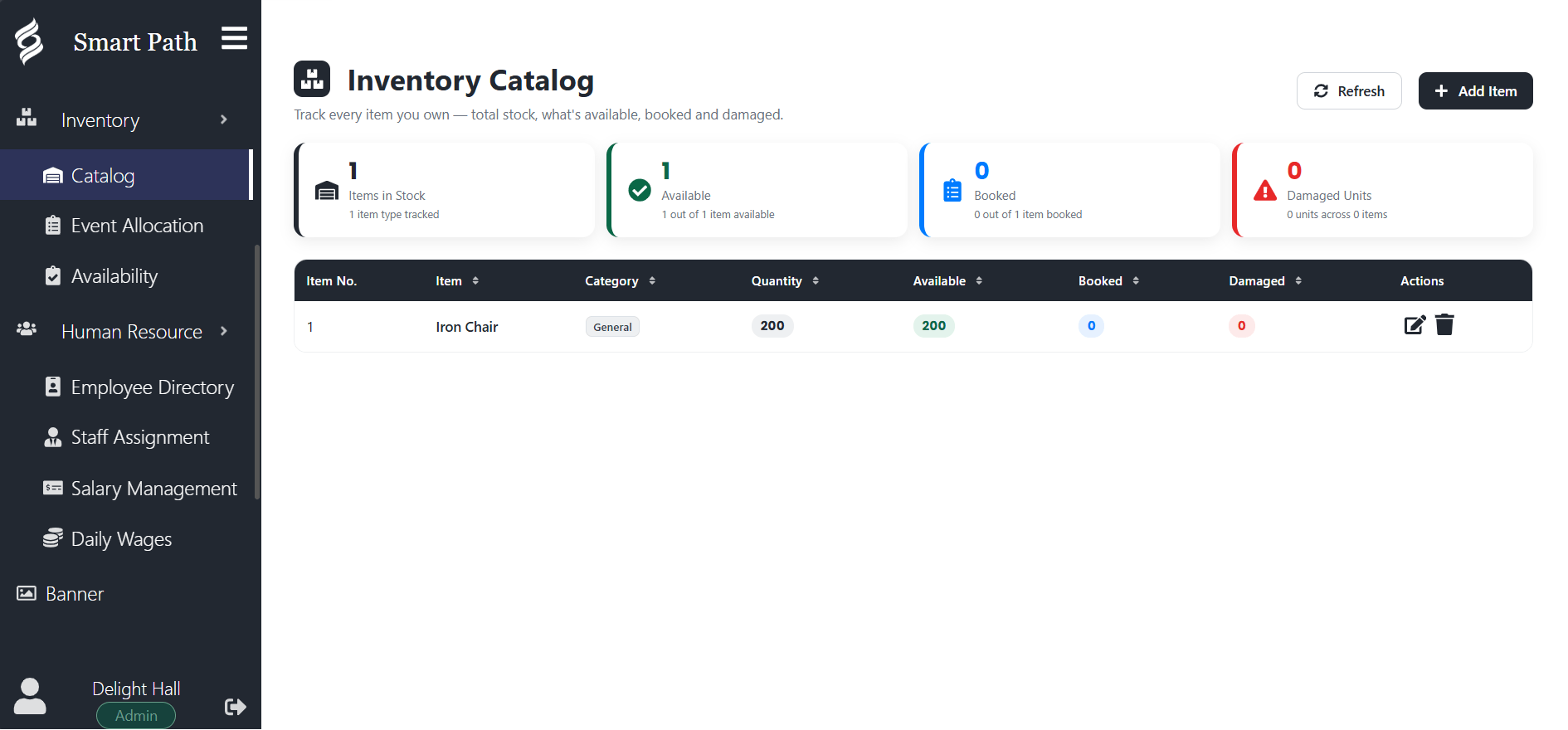Select the Available summary card
1568x730 pixels.
point(757,190)
